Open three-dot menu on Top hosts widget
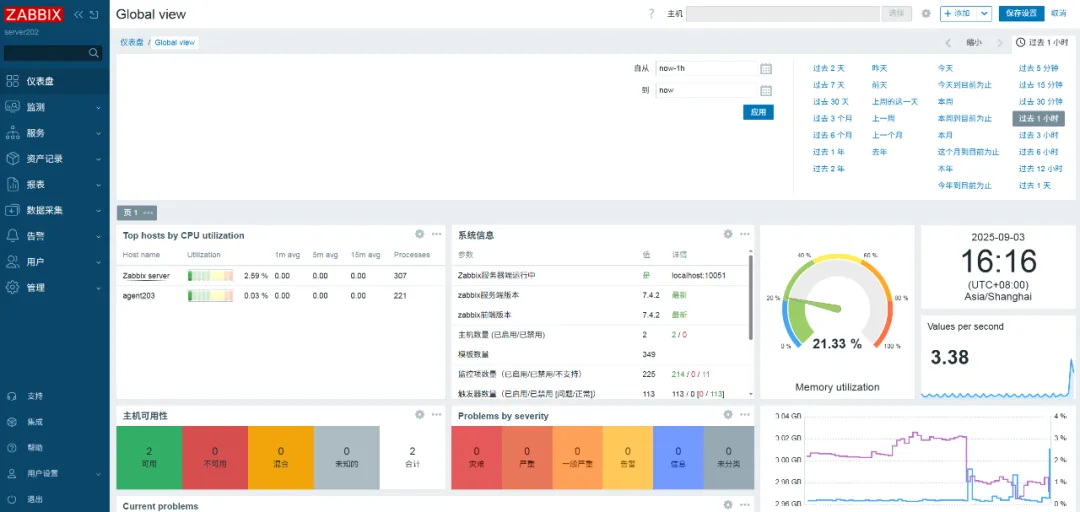 click(x=436, y=234)
